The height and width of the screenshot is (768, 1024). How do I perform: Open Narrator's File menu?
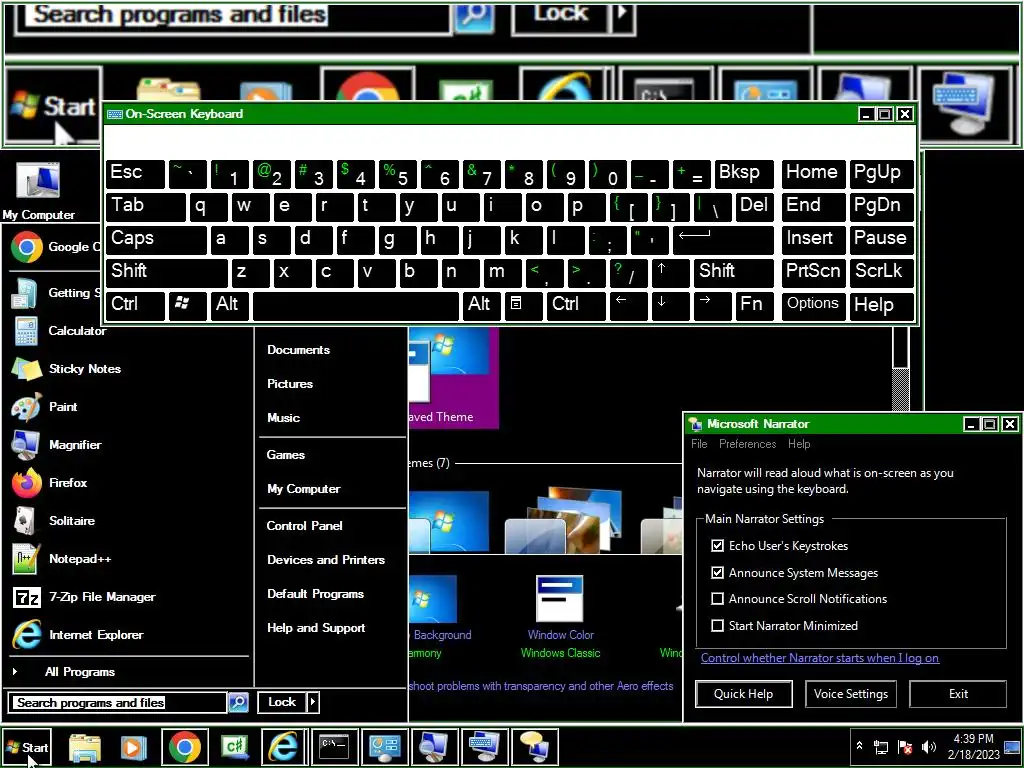[699, 444]
